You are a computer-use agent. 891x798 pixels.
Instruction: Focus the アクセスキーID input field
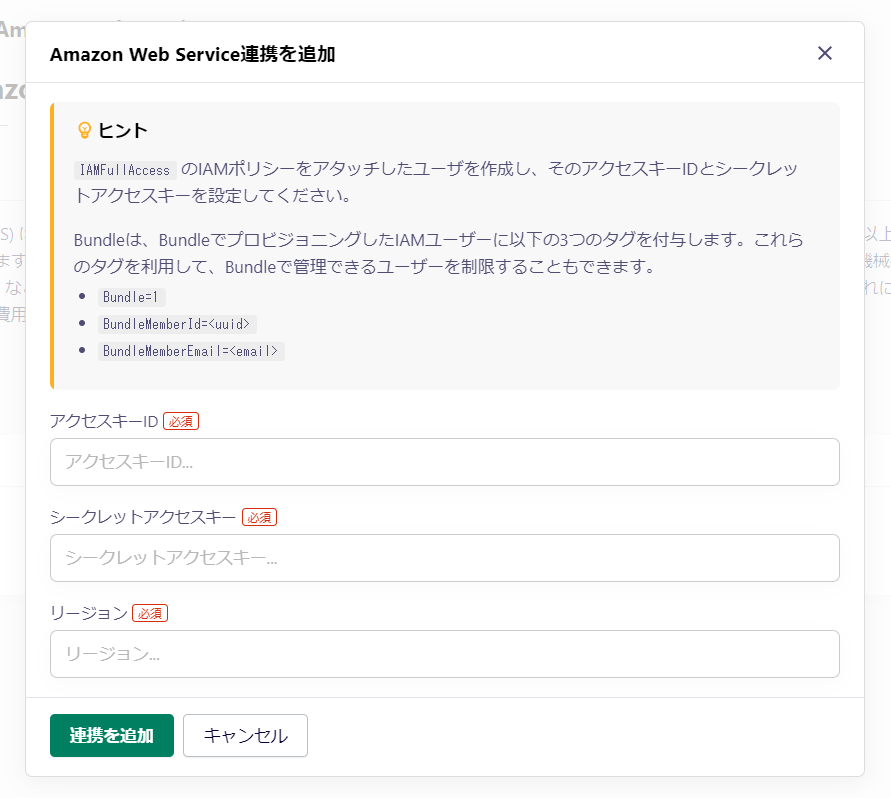tap(444, 462)
